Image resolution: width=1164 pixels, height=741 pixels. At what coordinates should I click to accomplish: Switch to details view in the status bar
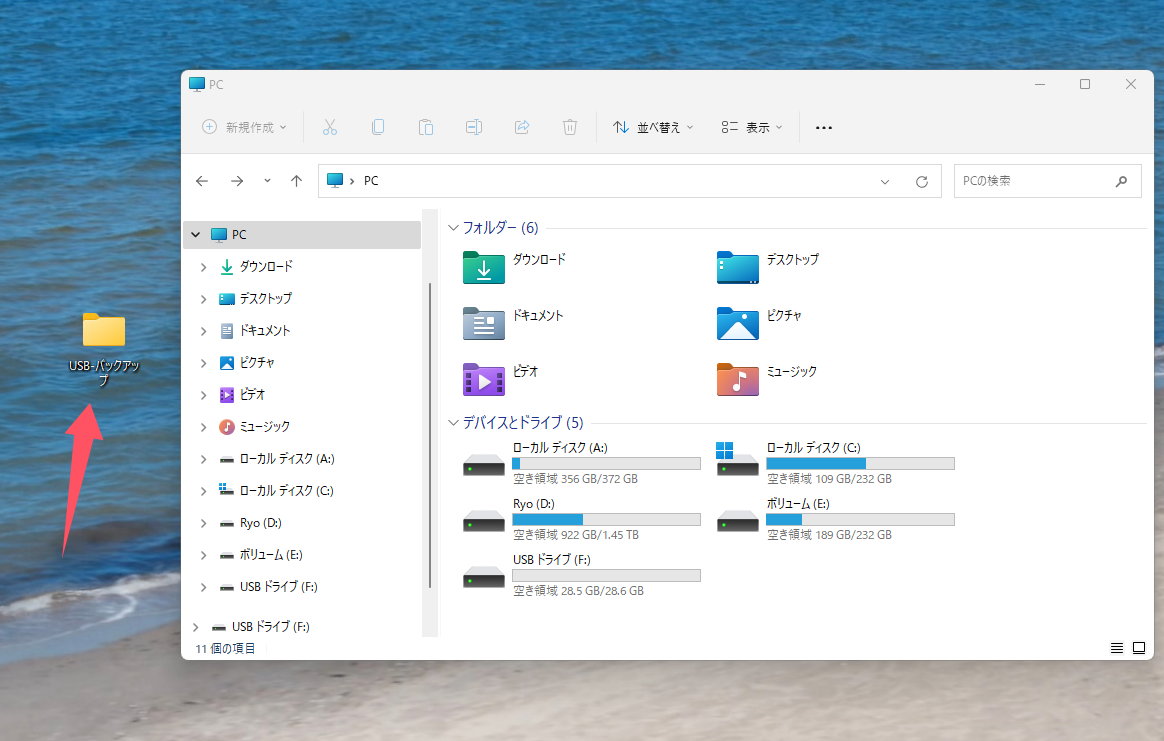(x=1116, y=648)
